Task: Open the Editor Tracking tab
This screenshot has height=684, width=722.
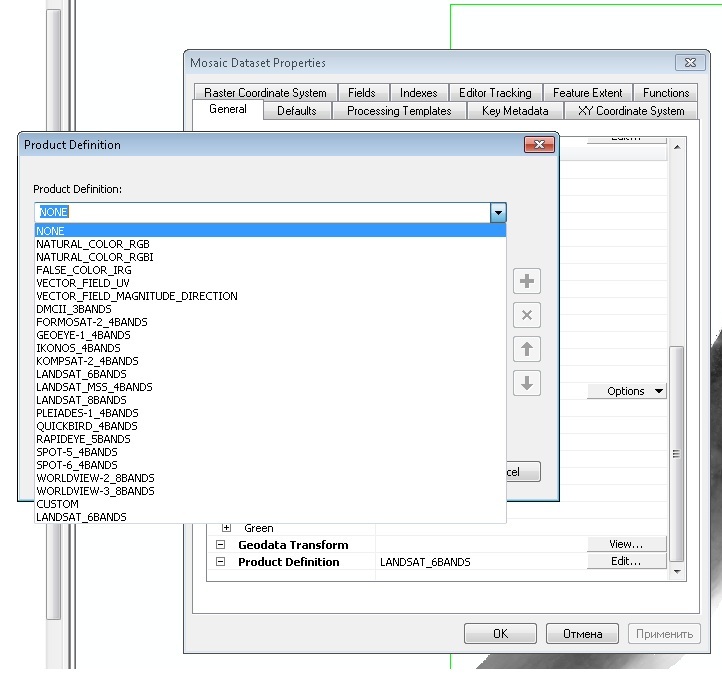Action: pos(495,93)
